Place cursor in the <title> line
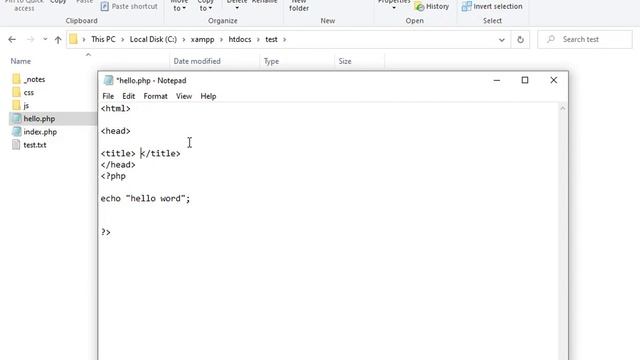This screenshot has width=640, height=360. (140, 153)
